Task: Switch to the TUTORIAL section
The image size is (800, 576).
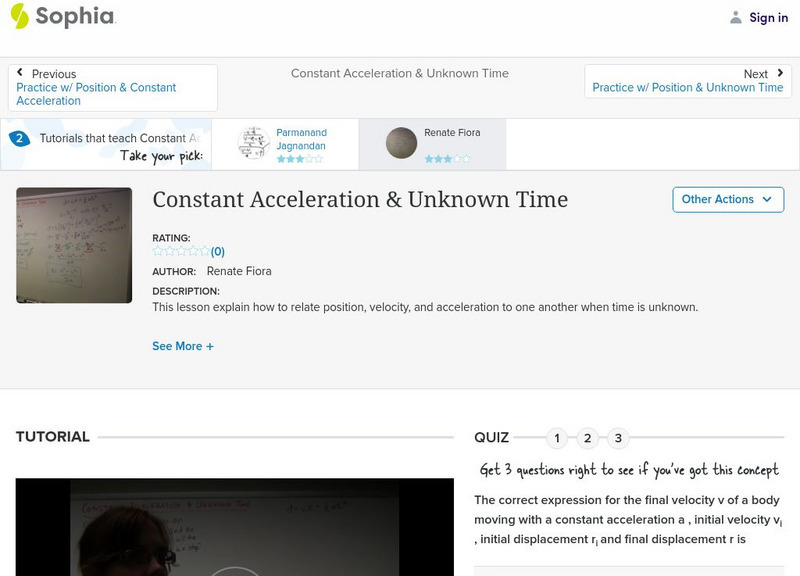Action: 51,436
